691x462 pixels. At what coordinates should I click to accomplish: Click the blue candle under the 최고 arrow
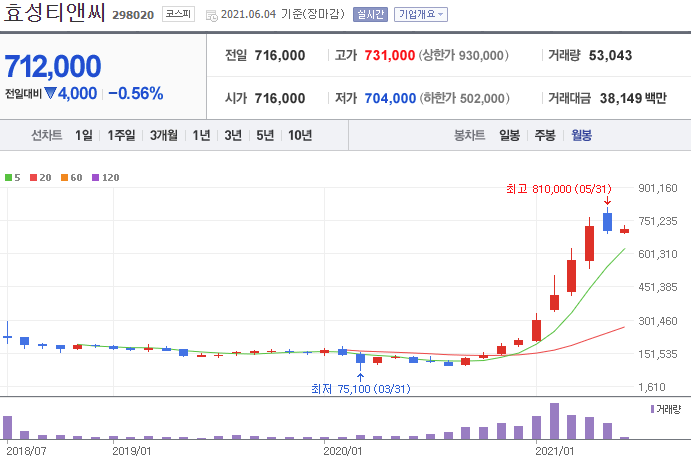click(x=607, y=222)
